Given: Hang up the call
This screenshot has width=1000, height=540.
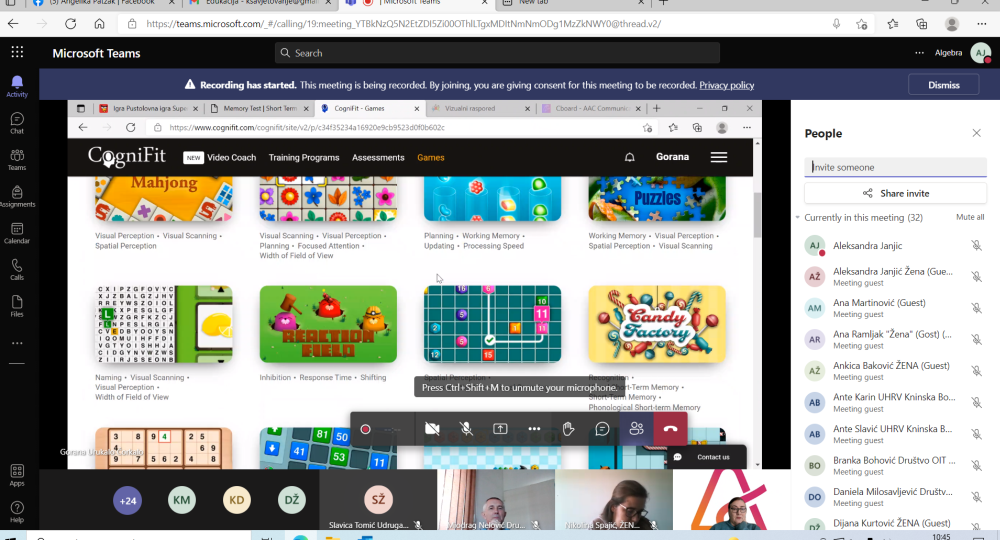Looking at the screenshot, I should pos(670,429).
